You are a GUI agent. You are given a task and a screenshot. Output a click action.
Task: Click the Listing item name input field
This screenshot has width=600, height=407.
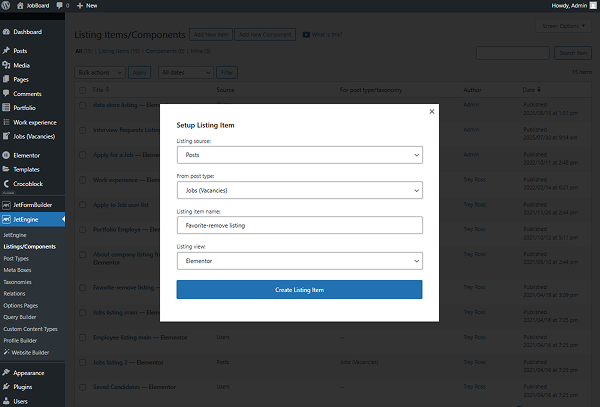pos(300,225)
